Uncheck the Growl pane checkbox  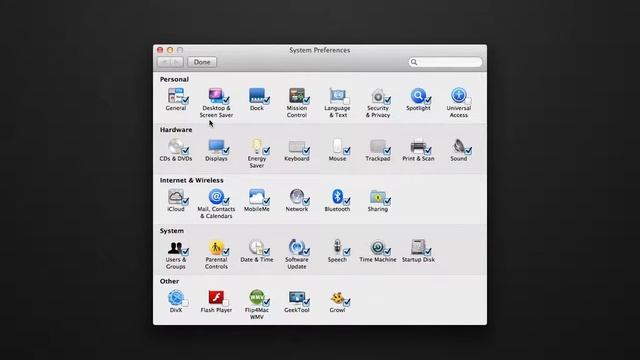[347, 302]
